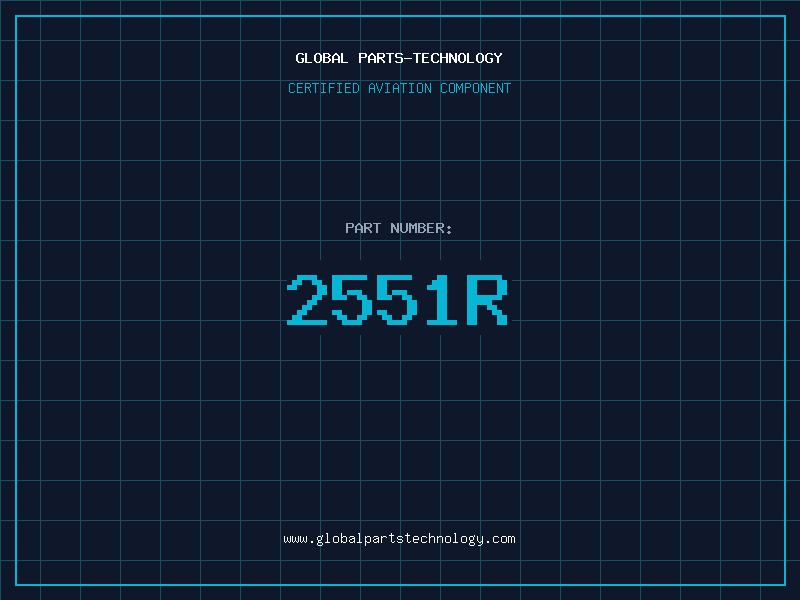Image resolution: width=800 pixels, height=600 pixels.
Task: Select the part number 2551R
Action: [x=397, y=300]
